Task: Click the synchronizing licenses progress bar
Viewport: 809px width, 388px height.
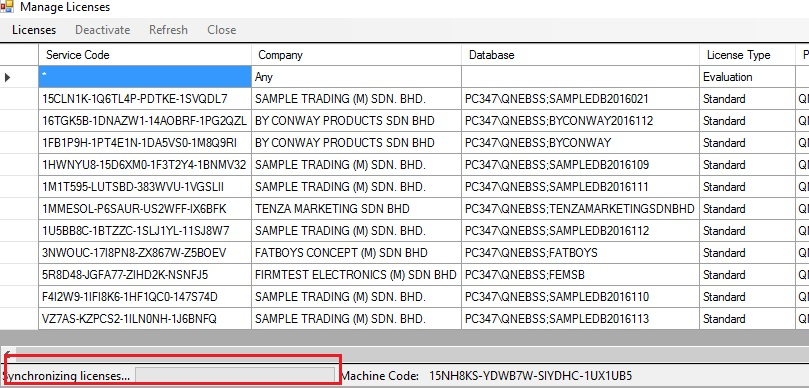Action: 235,376
